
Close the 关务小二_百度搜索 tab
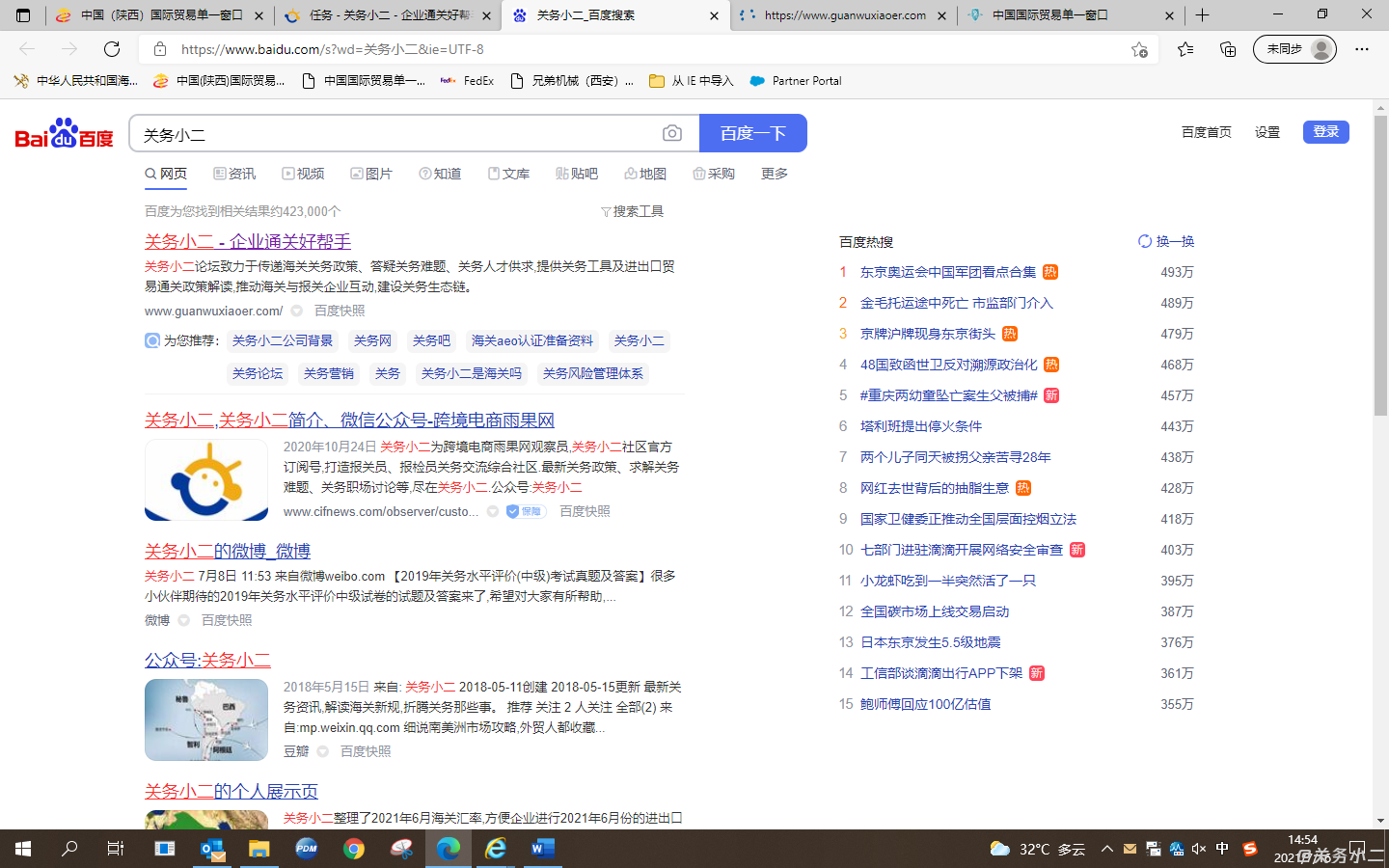point(714,15)
